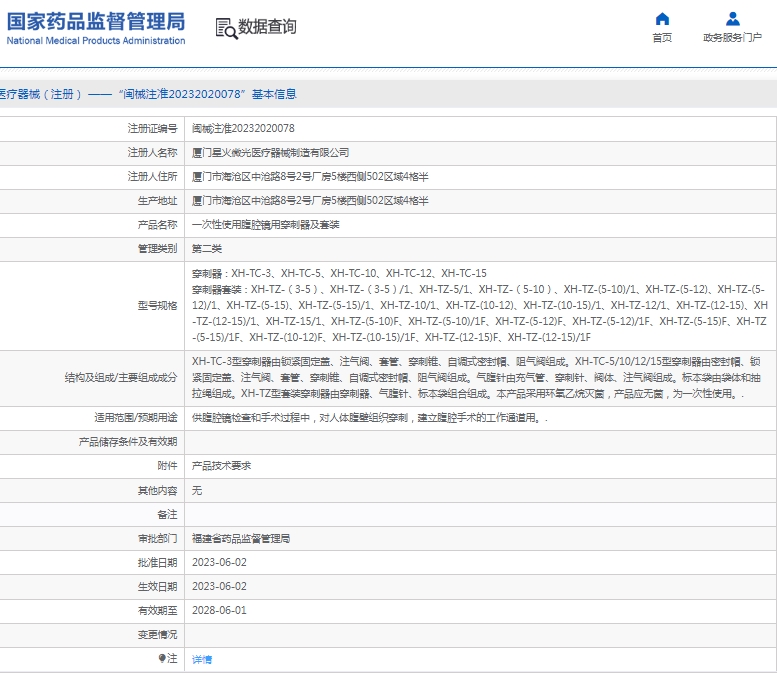
Task: Click the 适用范围/预期用途 description text
Action: 370,418
